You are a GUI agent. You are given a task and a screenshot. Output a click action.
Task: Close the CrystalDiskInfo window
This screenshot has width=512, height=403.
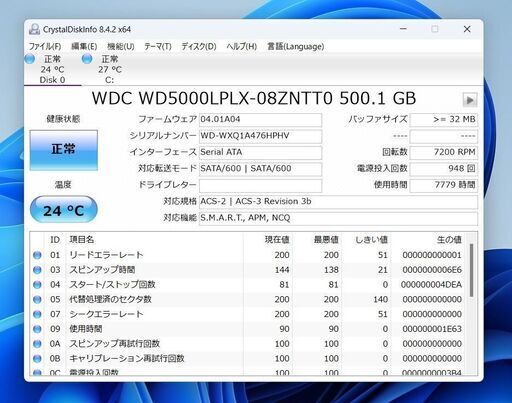pos(467,29)
